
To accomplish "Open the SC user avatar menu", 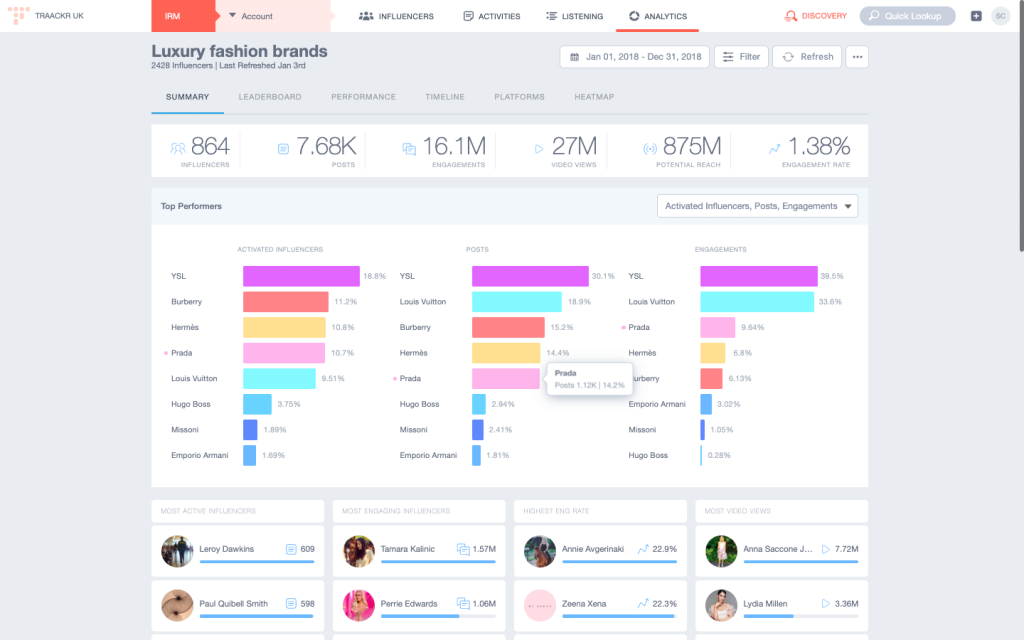I will pos(1000,16).
